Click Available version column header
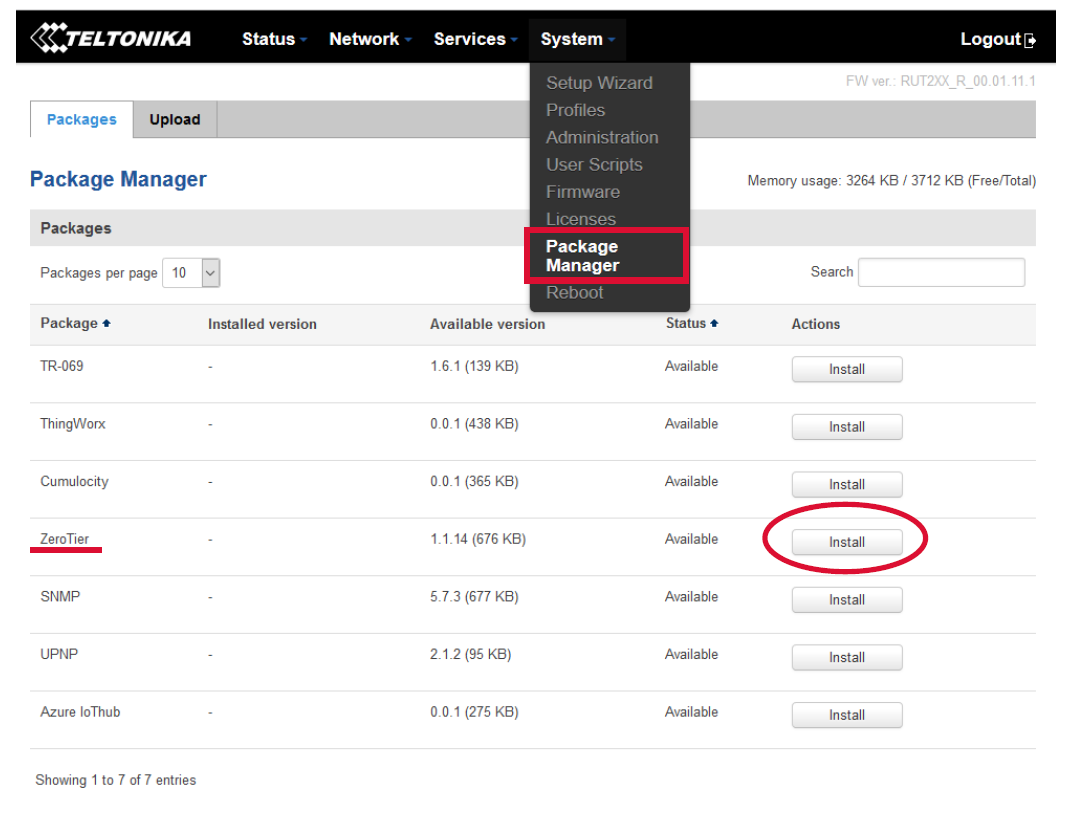The image size is (1071, 813). pos(487,324)
